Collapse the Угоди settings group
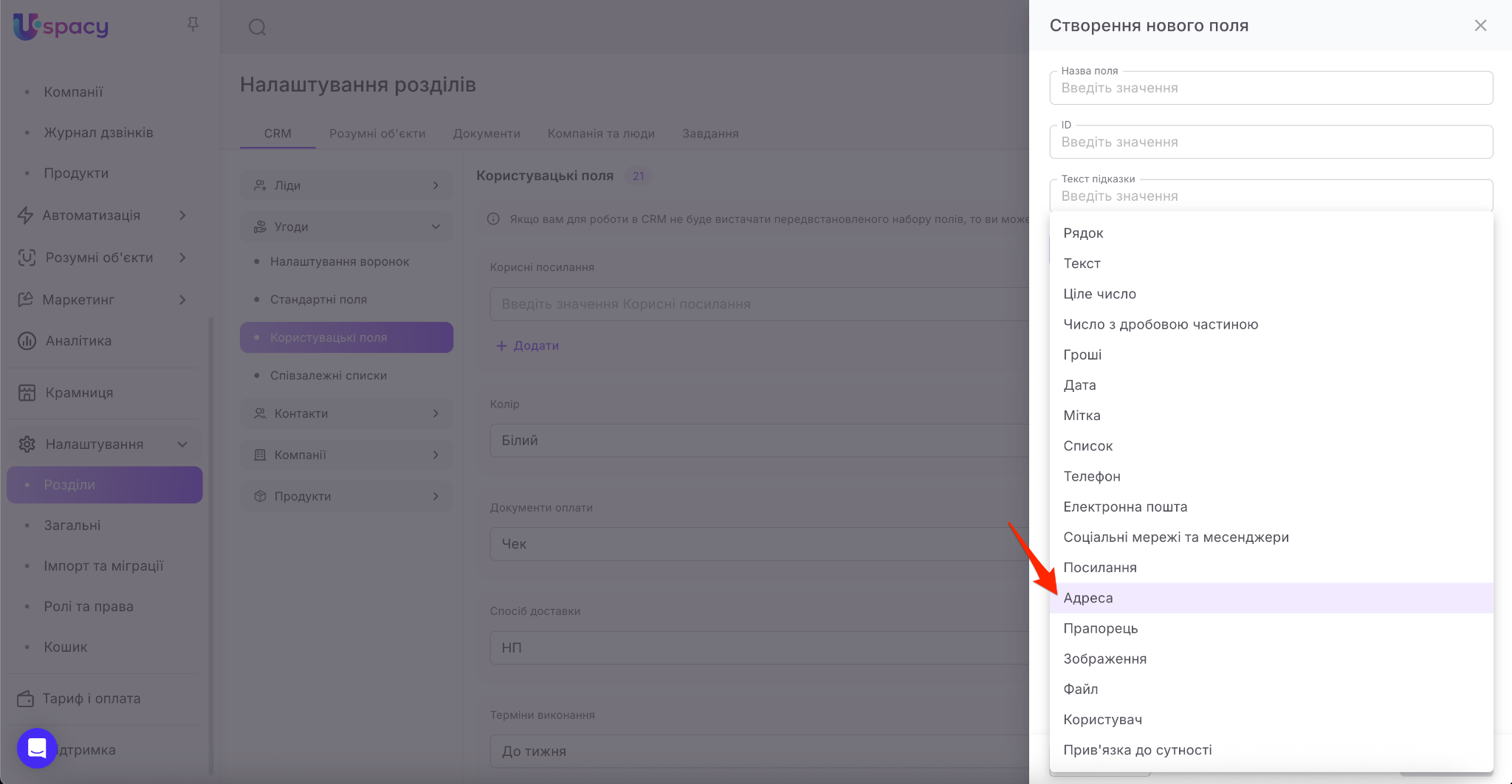The width and height of the screenshot is (1512, 784). (x=436, y=227)
